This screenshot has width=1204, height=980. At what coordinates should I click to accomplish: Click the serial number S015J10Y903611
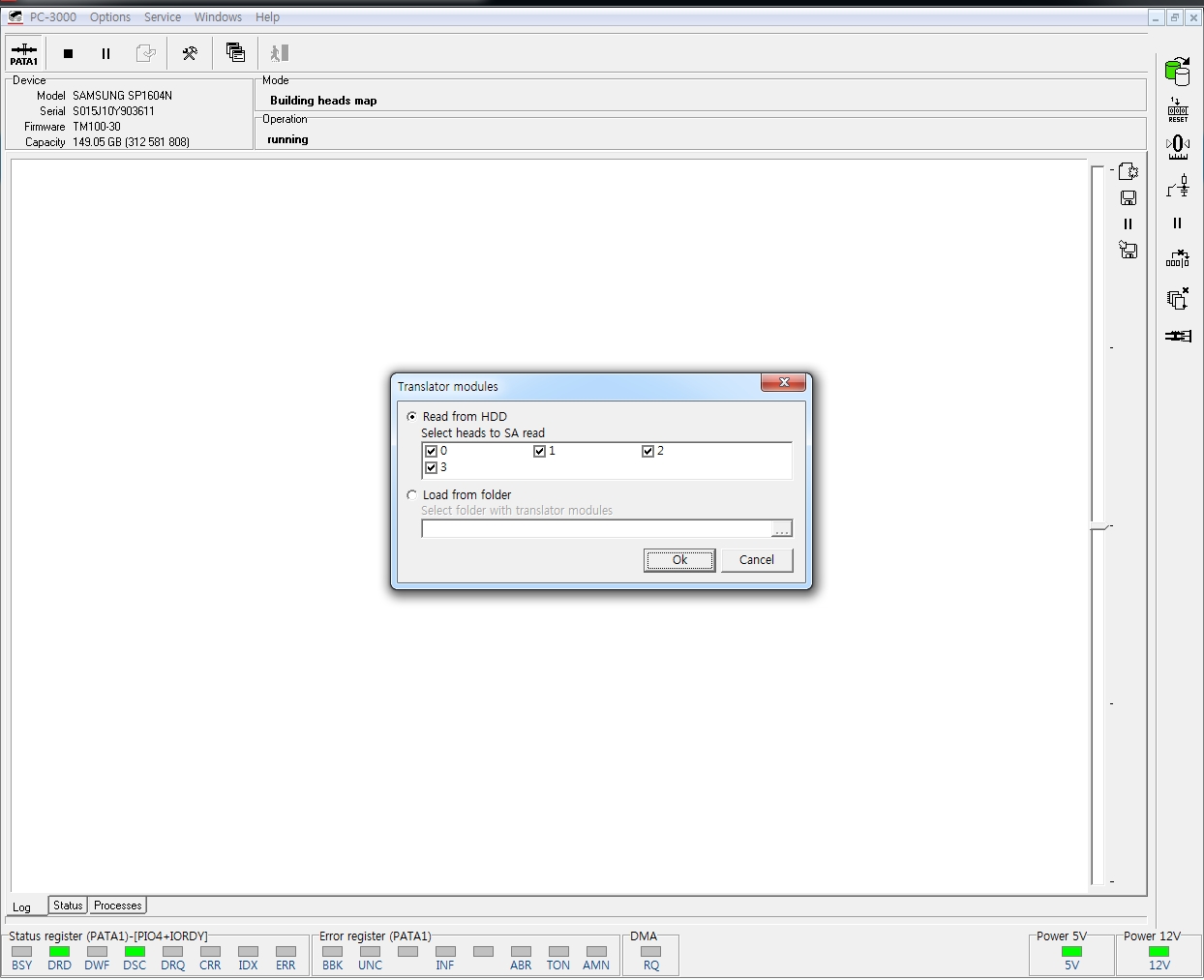pos(113,111)
